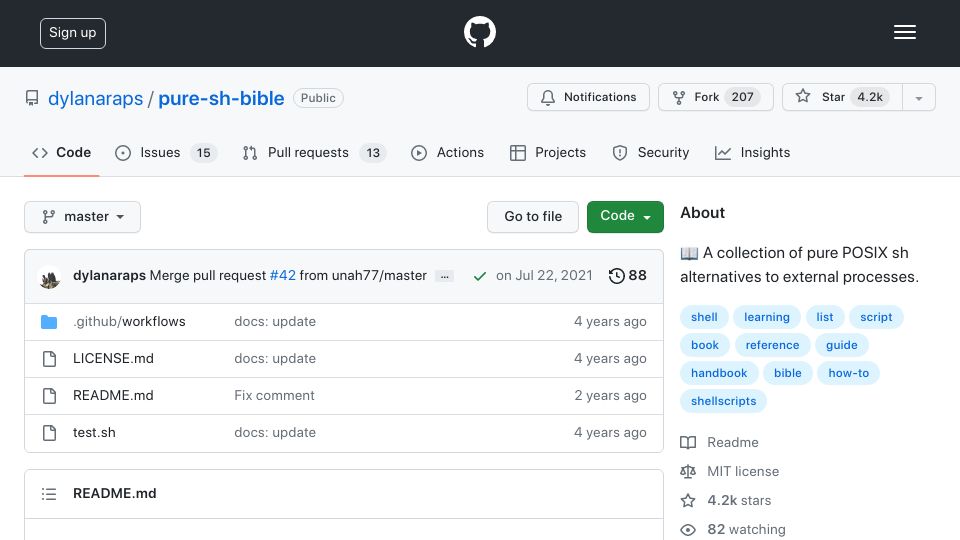Screen dimensions: 960x540
Task: Expand commit message ellipsis button
Action: coord(444,277)
